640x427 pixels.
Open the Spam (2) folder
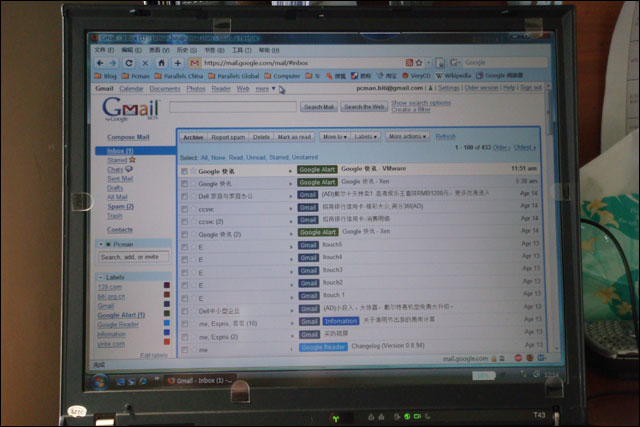120,207
